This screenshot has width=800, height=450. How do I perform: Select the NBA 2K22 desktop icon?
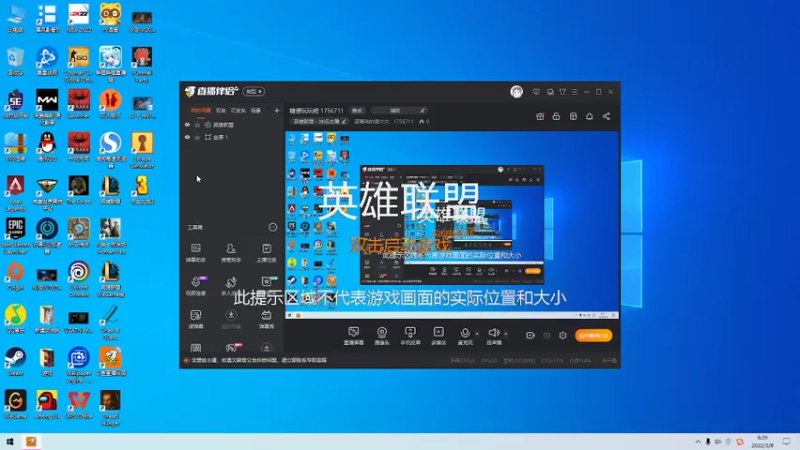coord(79,18)
